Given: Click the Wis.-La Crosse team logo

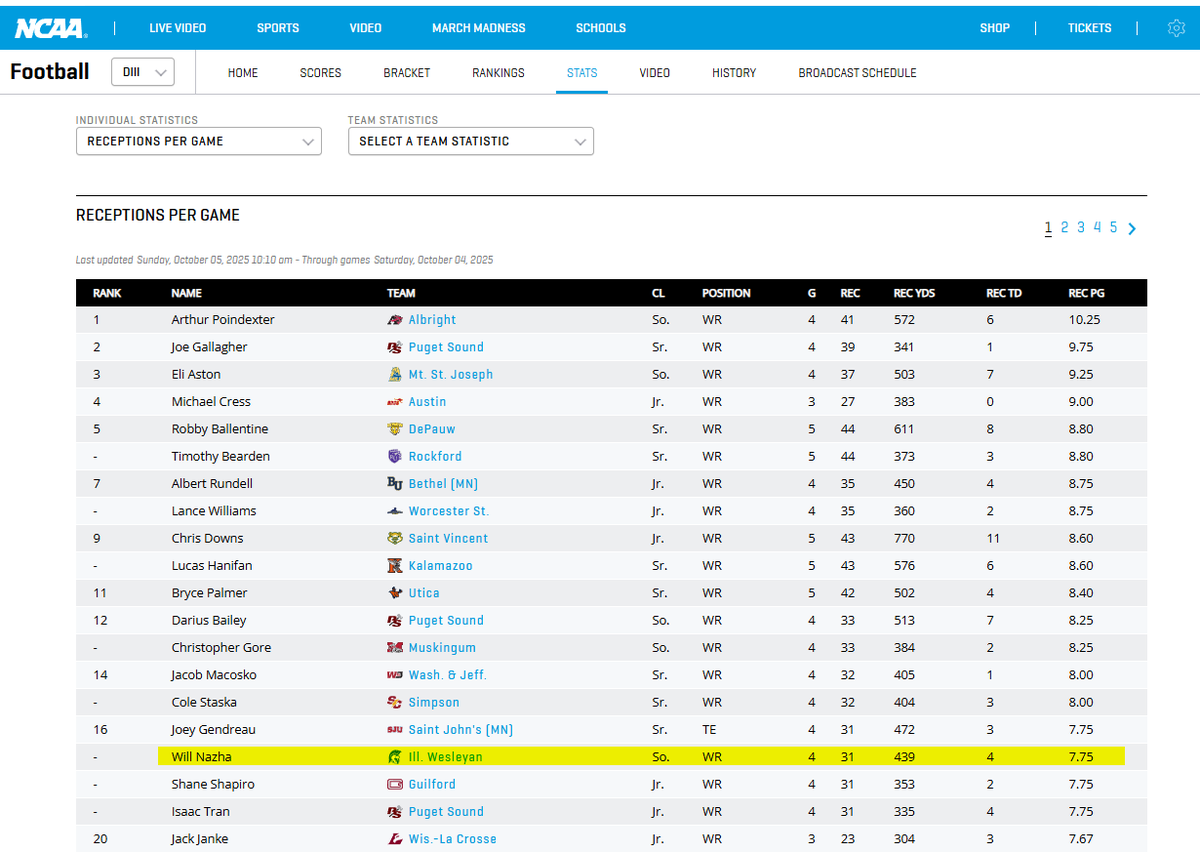Looking at the screenshot, I should click(x=395, y=839).
